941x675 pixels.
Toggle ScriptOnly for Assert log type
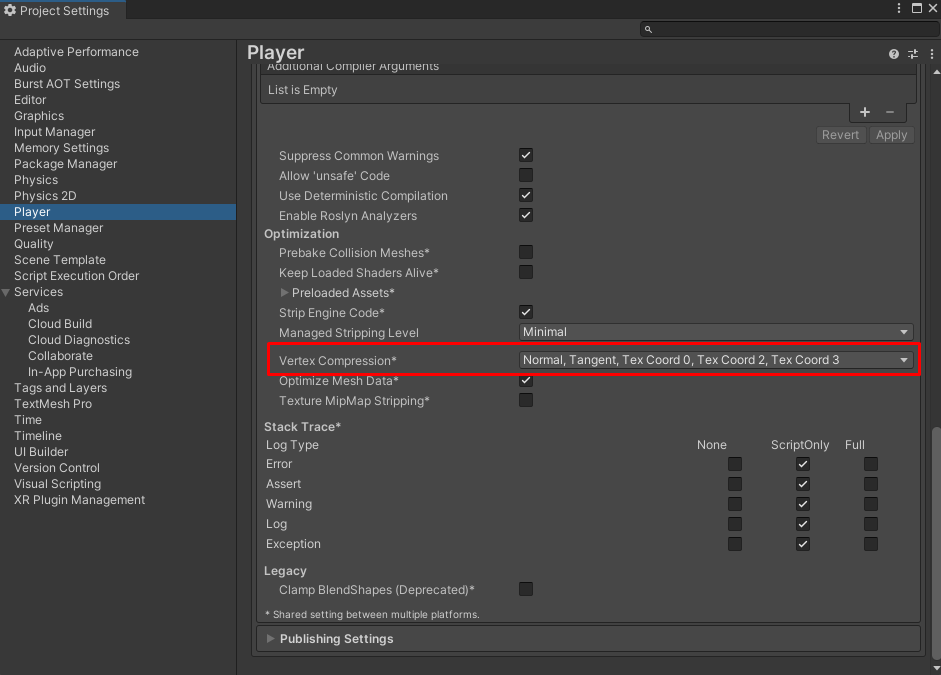802,484
